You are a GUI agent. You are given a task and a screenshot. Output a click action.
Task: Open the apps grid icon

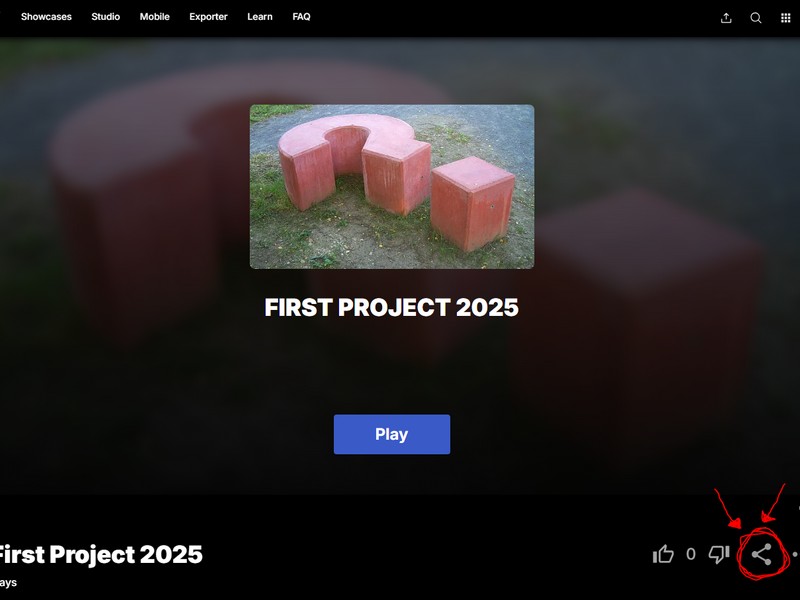pyautogui.click(x=786, y=18)
